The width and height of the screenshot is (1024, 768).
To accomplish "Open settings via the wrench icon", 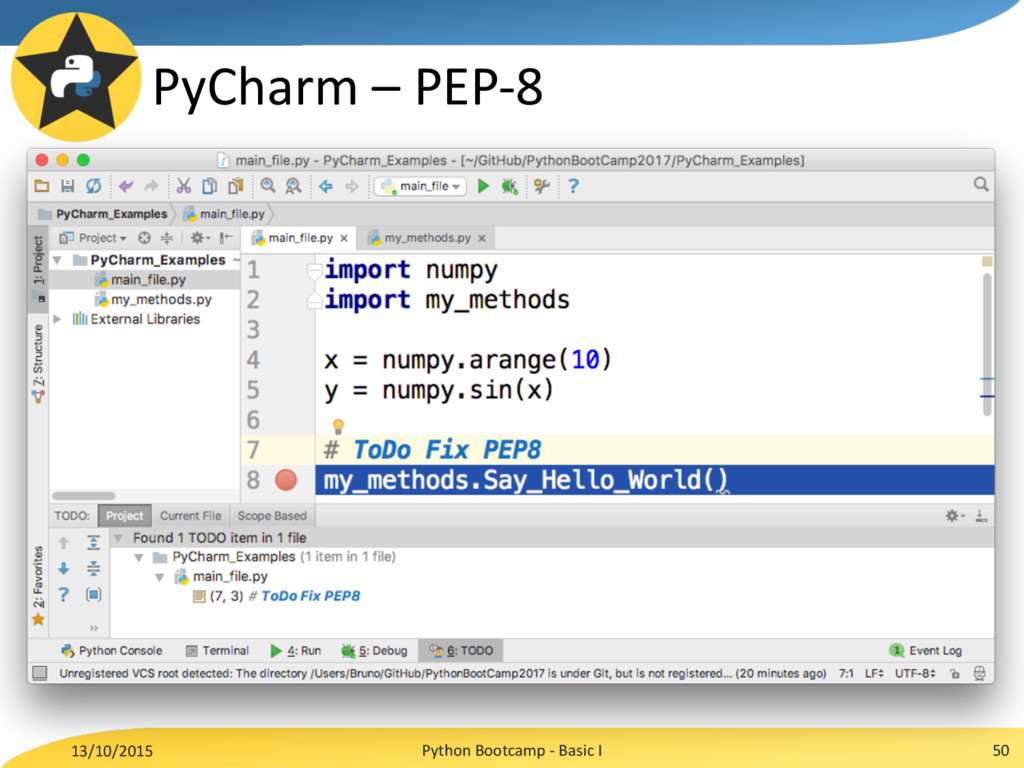I will coord(541,187).
